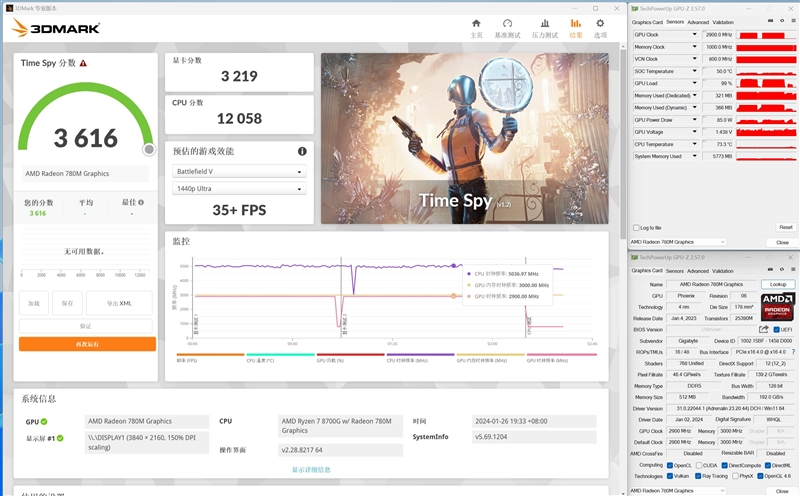Click the 3DMark vertical scrollbar
The height and width of the screenshot is (496, 800).
pos(623,143)
